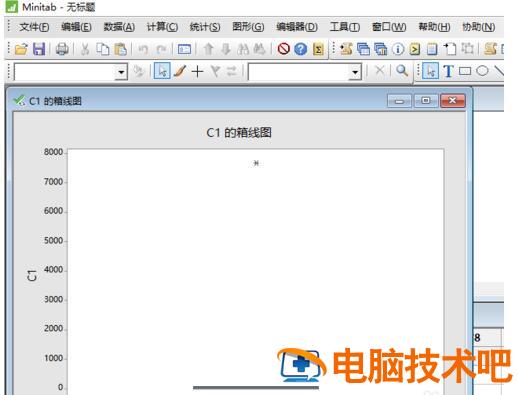Create a new page with the plus-page icon
This screenshot has height=395, width=519.
coord(450,49)
